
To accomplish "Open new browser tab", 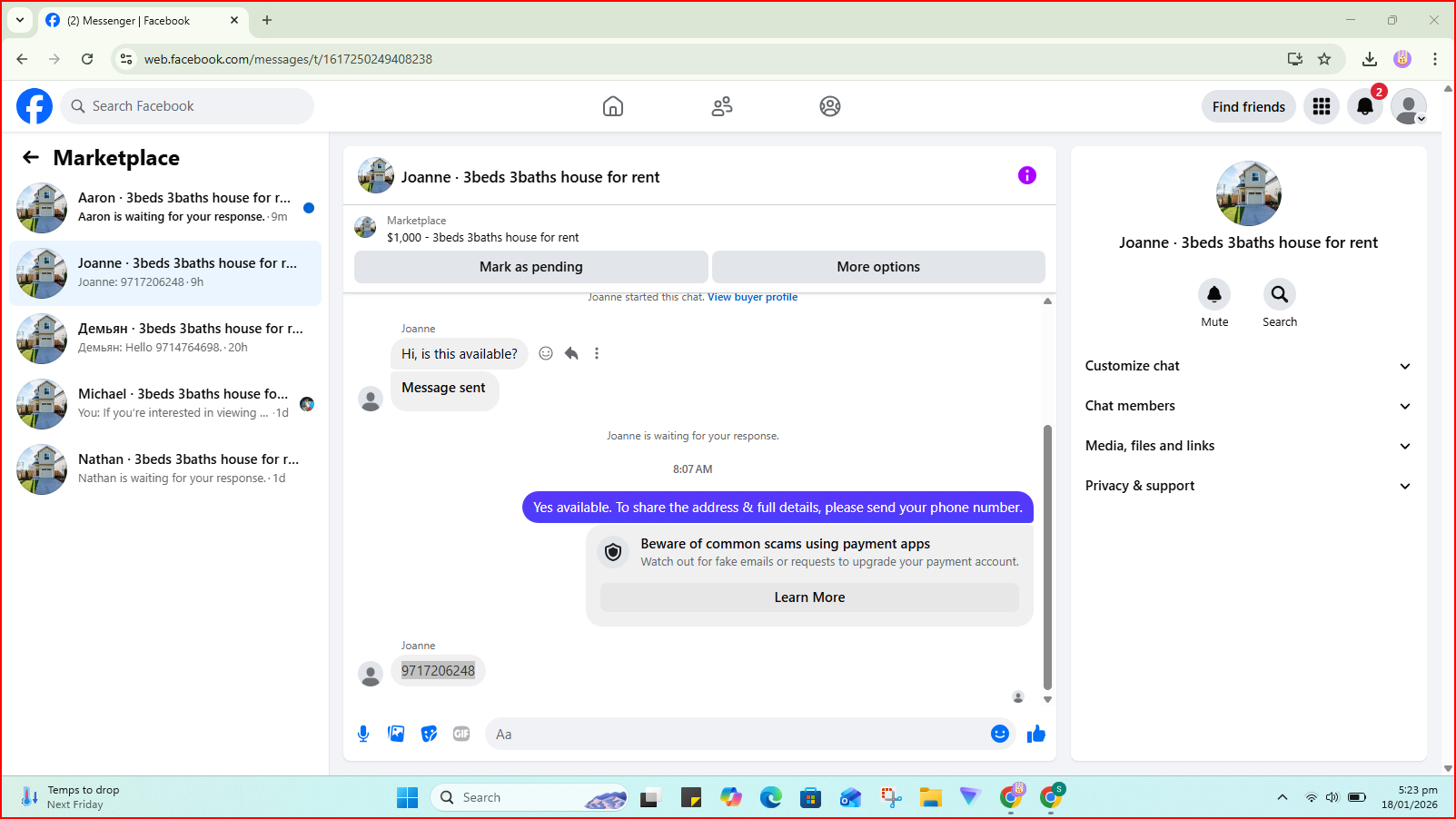I will pos(267,20).
